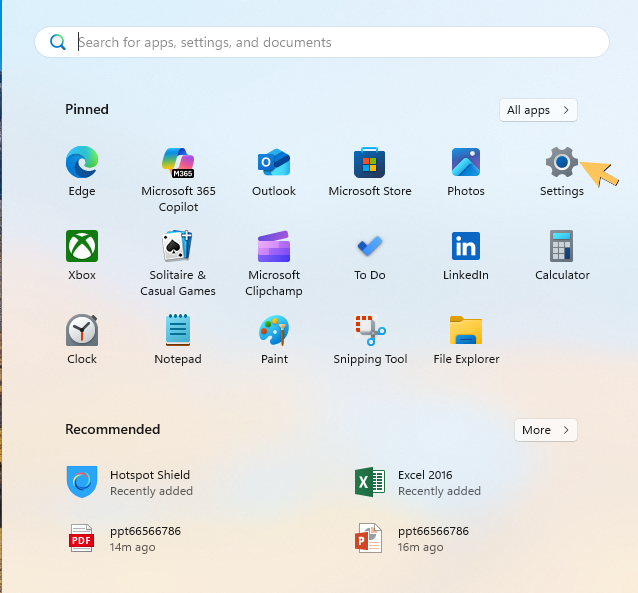The image size is (638, 593).
Task: Click the Recommended section heading
Action: (x=113, y=429)
